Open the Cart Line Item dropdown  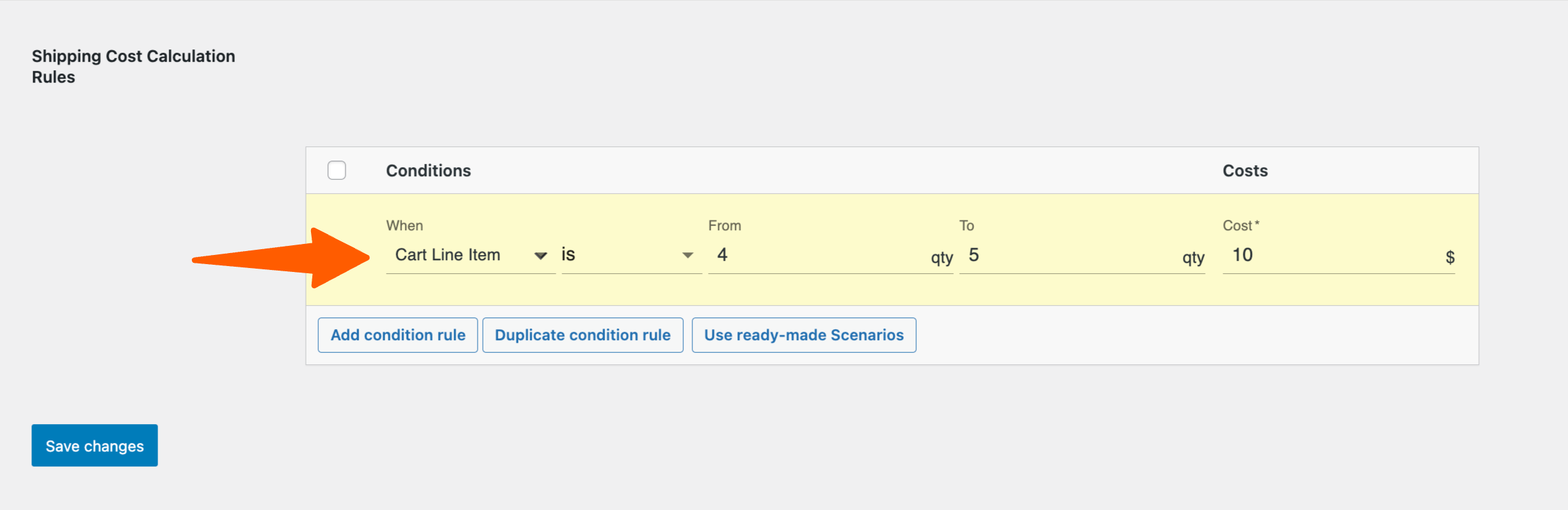point(470,255)
